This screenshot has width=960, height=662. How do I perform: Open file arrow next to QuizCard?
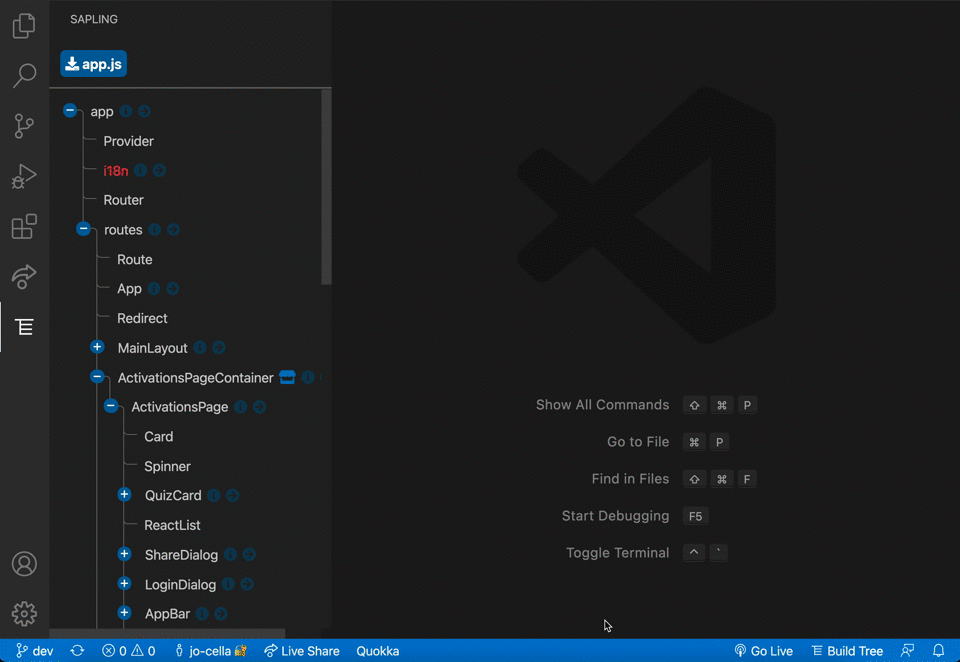coord(233,495)
